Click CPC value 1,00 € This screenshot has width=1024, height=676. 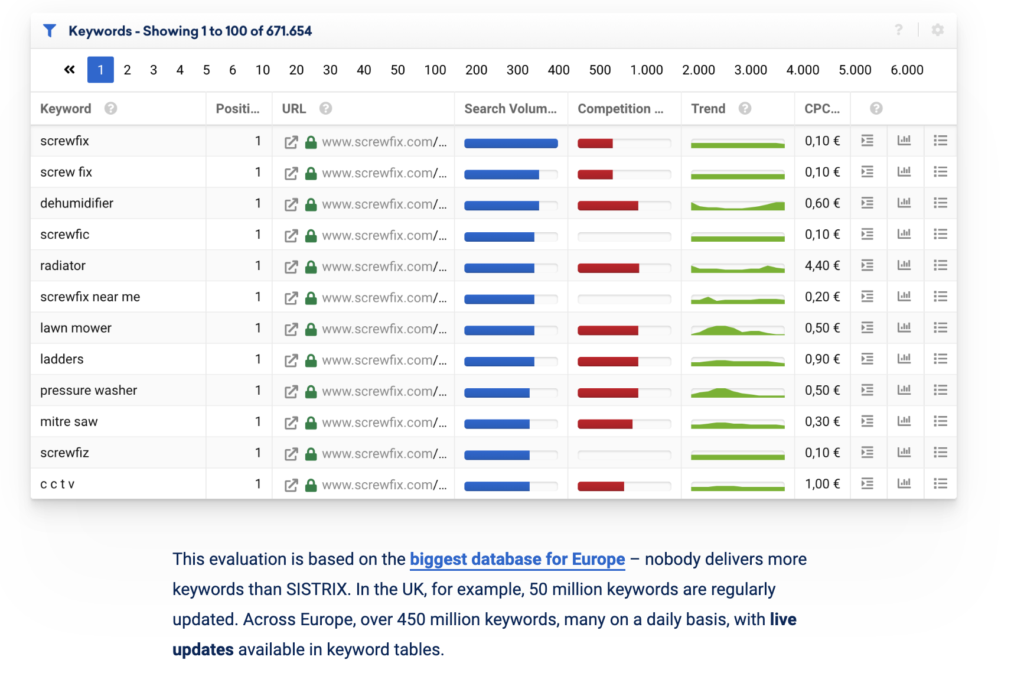(822, 483)
